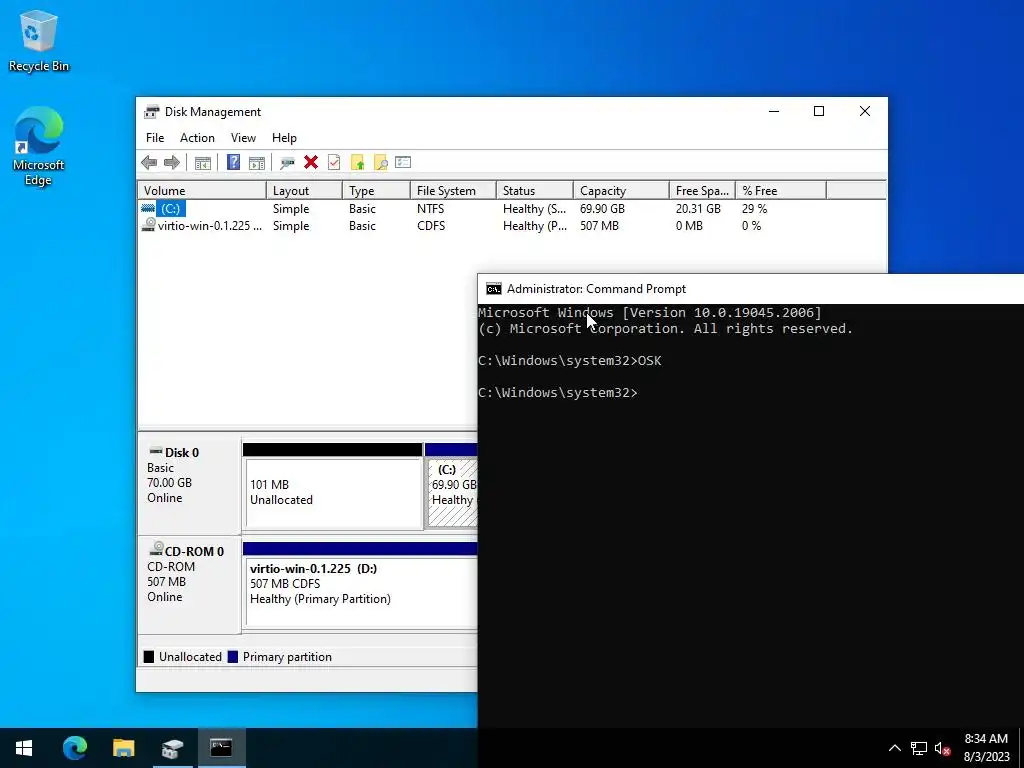Sort by the % Free column header
The image size is (1024, 768).
pyautogui.click(x=780, y=191)
